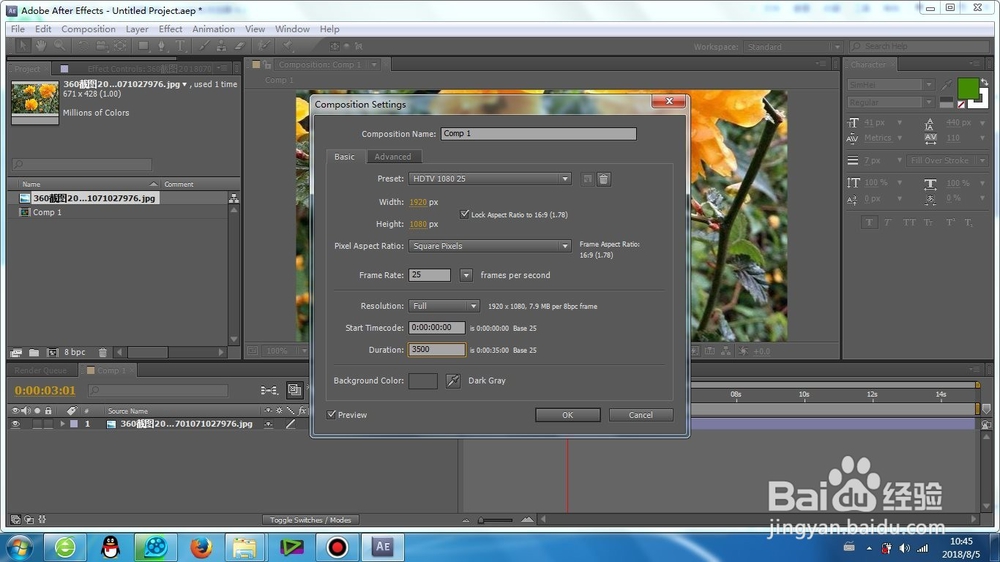The height and width of the screenshot is (562, 1000).
Task: Click the Character panel eyedropper
Action: pyautogui.click(x=947, y=85)
